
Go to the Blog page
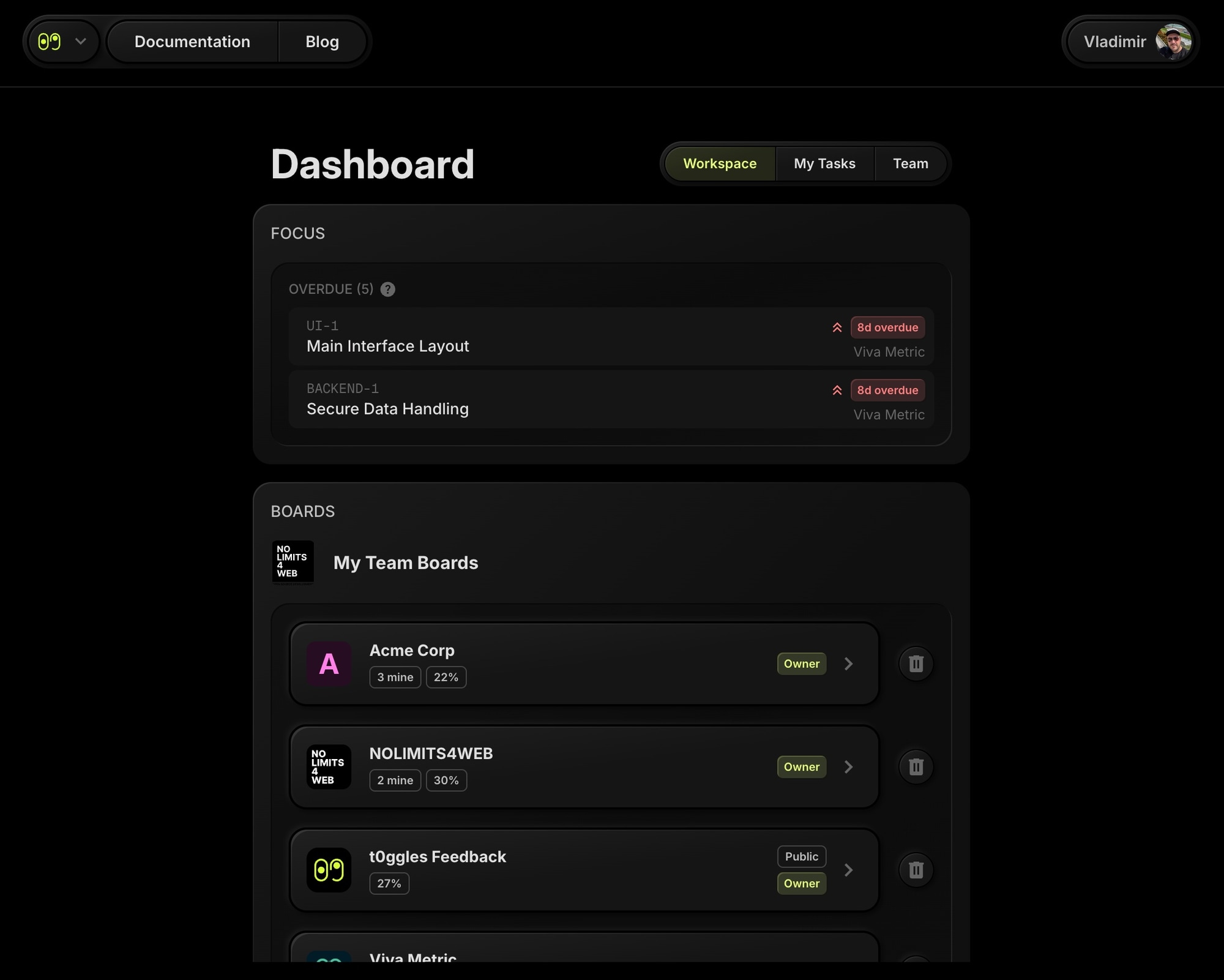pos(322,42)
